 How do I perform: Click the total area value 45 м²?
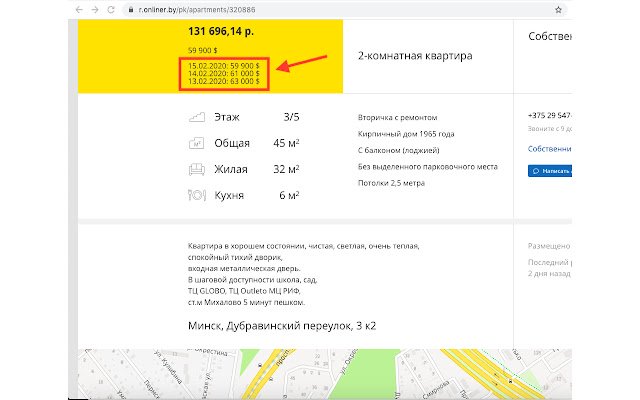[286, 143]
